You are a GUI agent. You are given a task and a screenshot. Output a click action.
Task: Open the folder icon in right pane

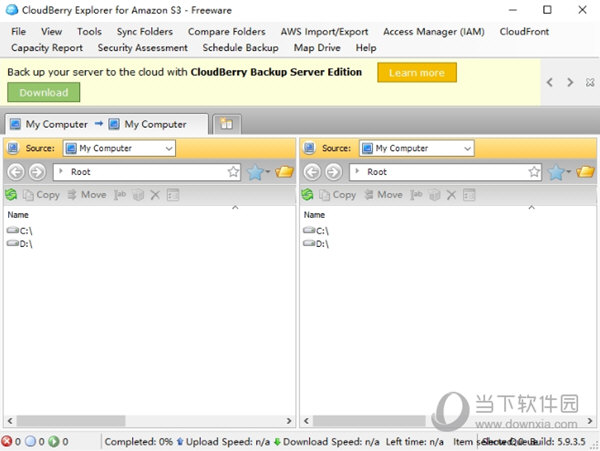pyautogui.click(x=585, y=172)
